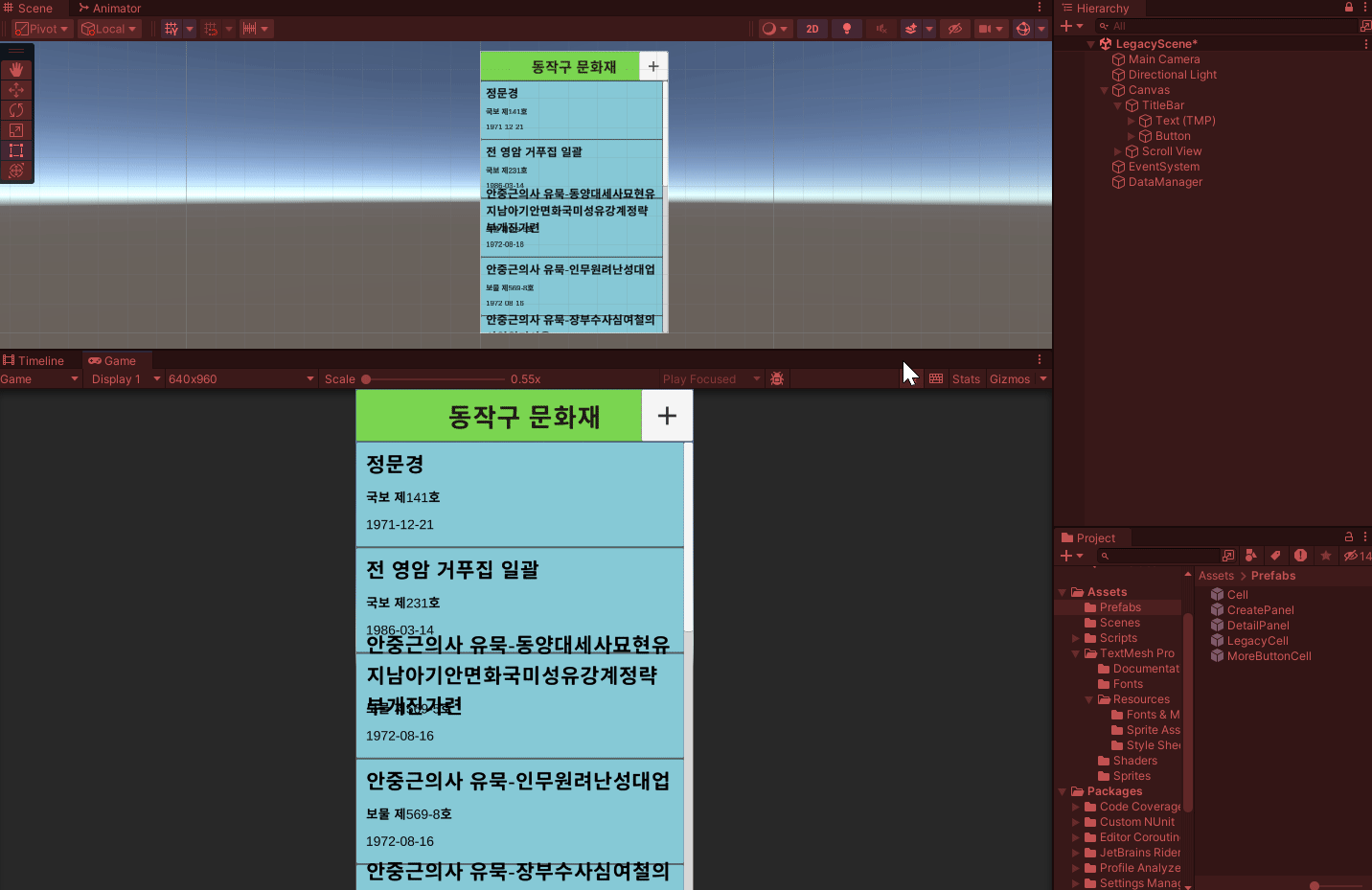The image size is (1372, 890).
Task: Switch to the Animator tab
Action: click(x=109, y=8)
